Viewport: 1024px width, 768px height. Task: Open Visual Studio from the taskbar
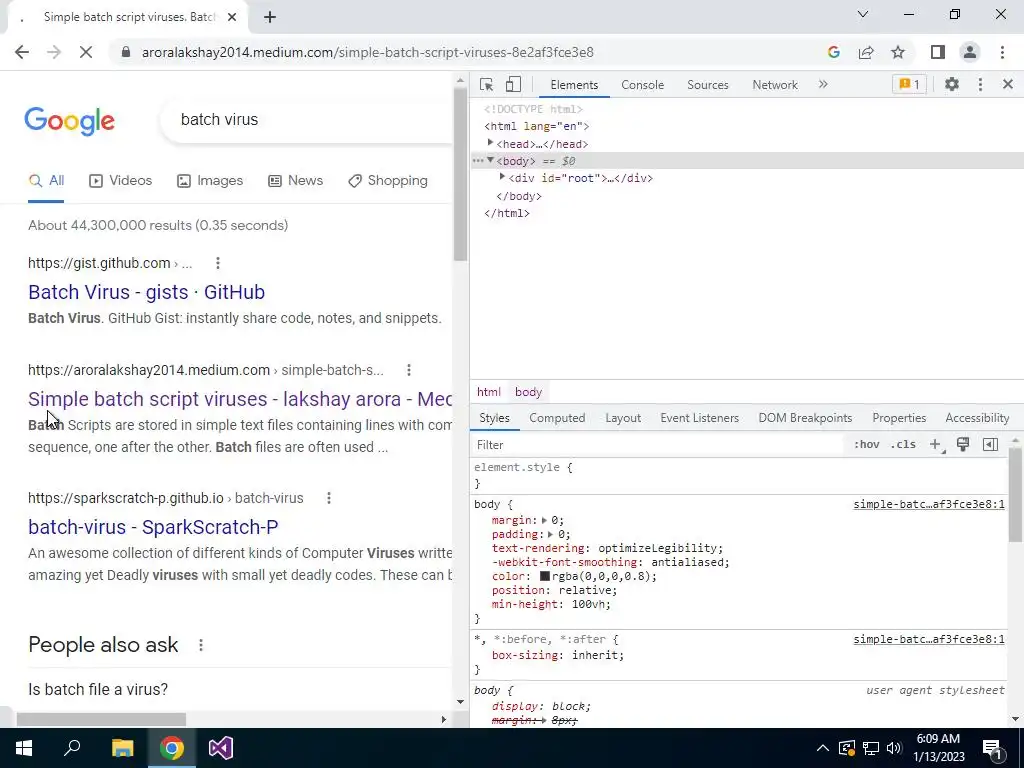[221, 748]
